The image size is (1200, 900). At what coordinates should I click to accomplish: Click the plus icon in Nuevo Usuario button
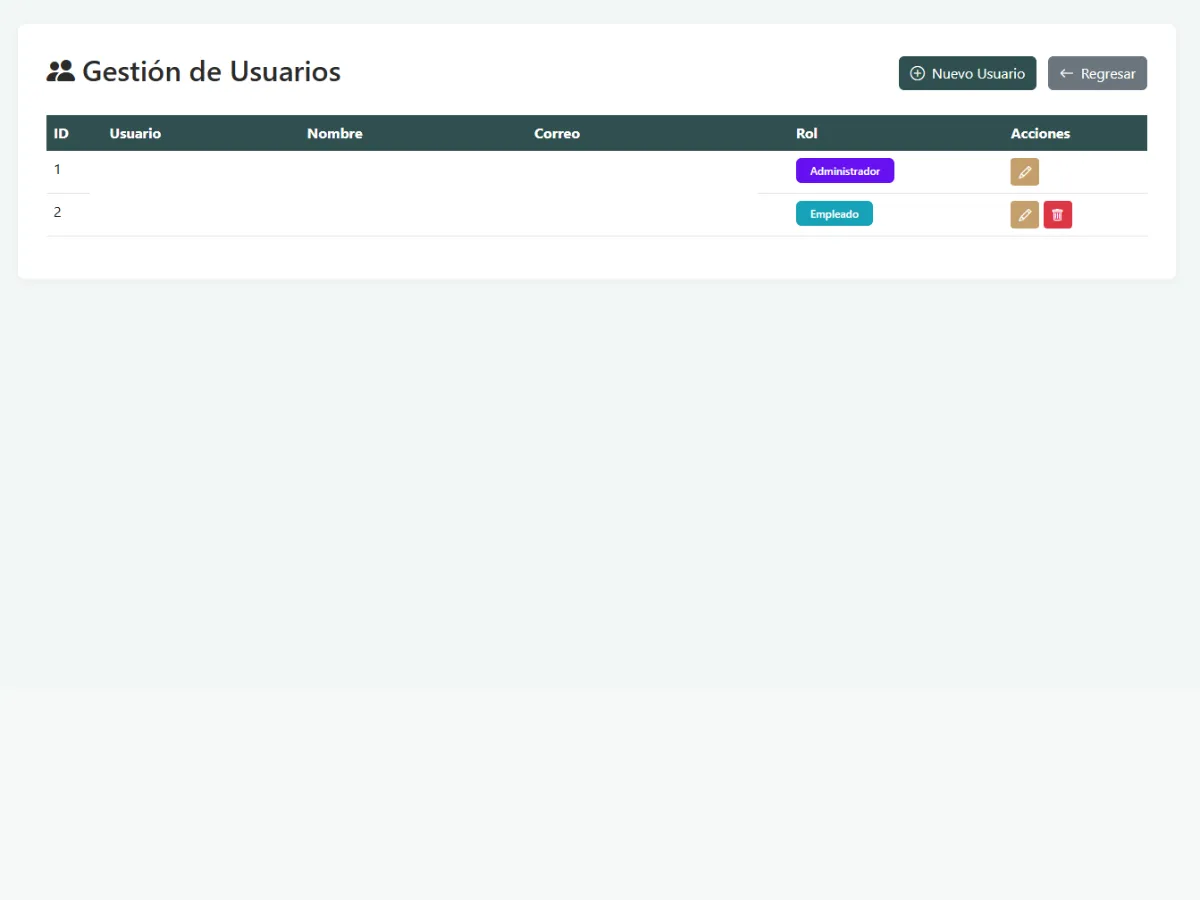[917, 73]
